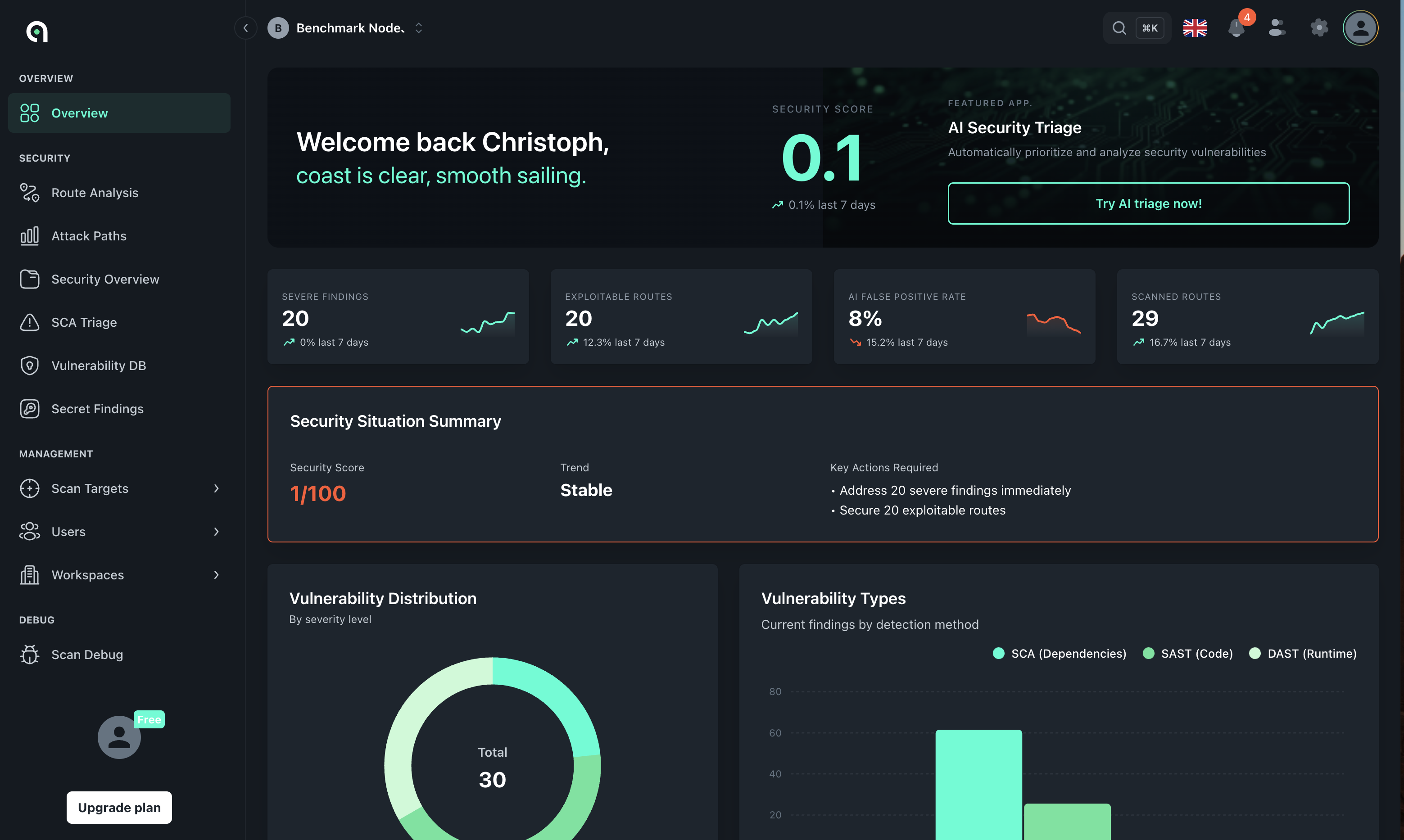1404x840 pixels.
Task: Collapse the sidebar with the back arrow
Action: coord(246,28)
